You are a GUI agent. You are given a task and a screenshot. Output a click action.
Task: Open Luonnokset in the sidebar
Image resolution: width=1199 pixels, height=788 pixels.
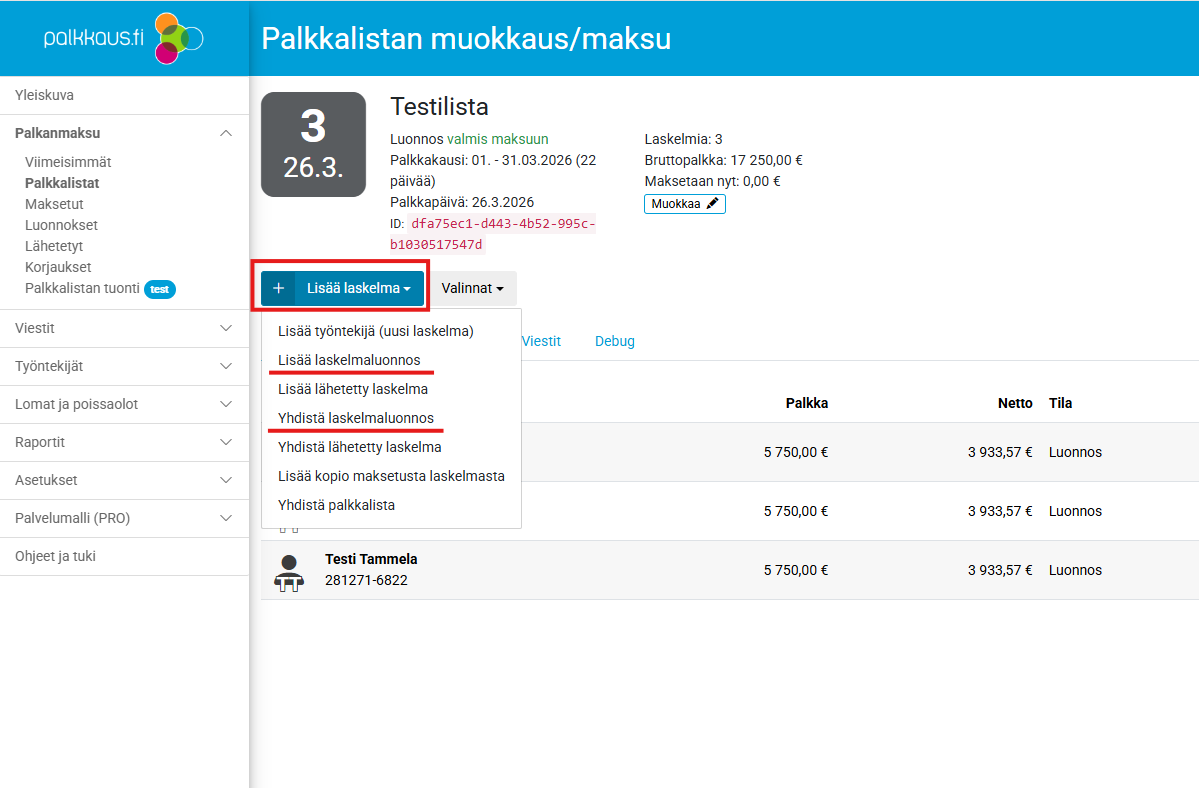(x=61, y=225)
